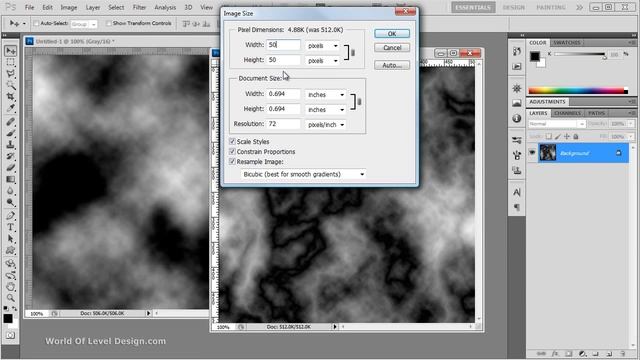Screen dimensions: 640x360
Task: Switch to Design workspace
Action: click(513, 7)
